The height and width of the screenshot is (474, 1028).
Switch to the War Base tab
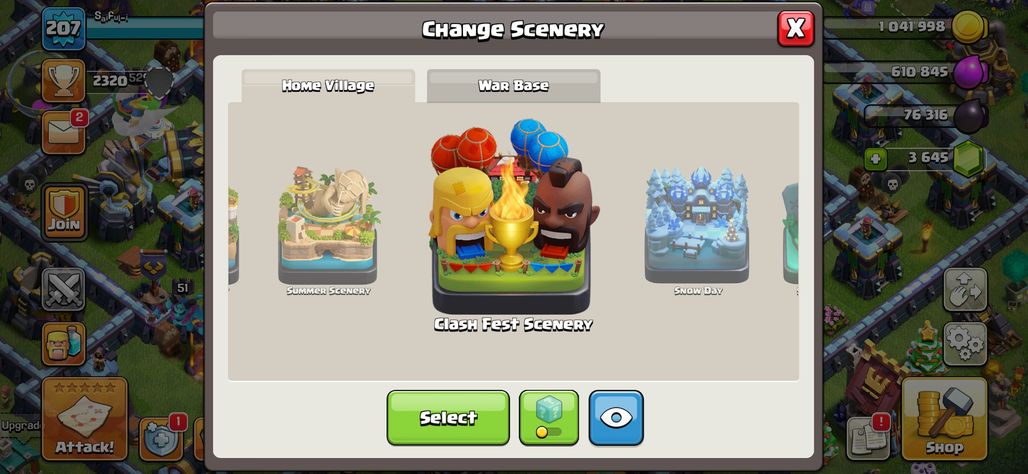(513, 86)
